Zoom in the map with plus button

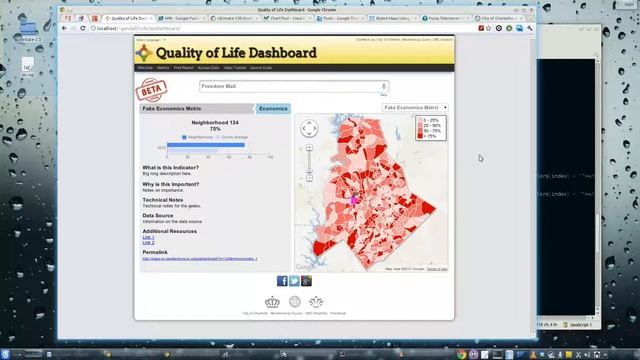tap(309, 147)
